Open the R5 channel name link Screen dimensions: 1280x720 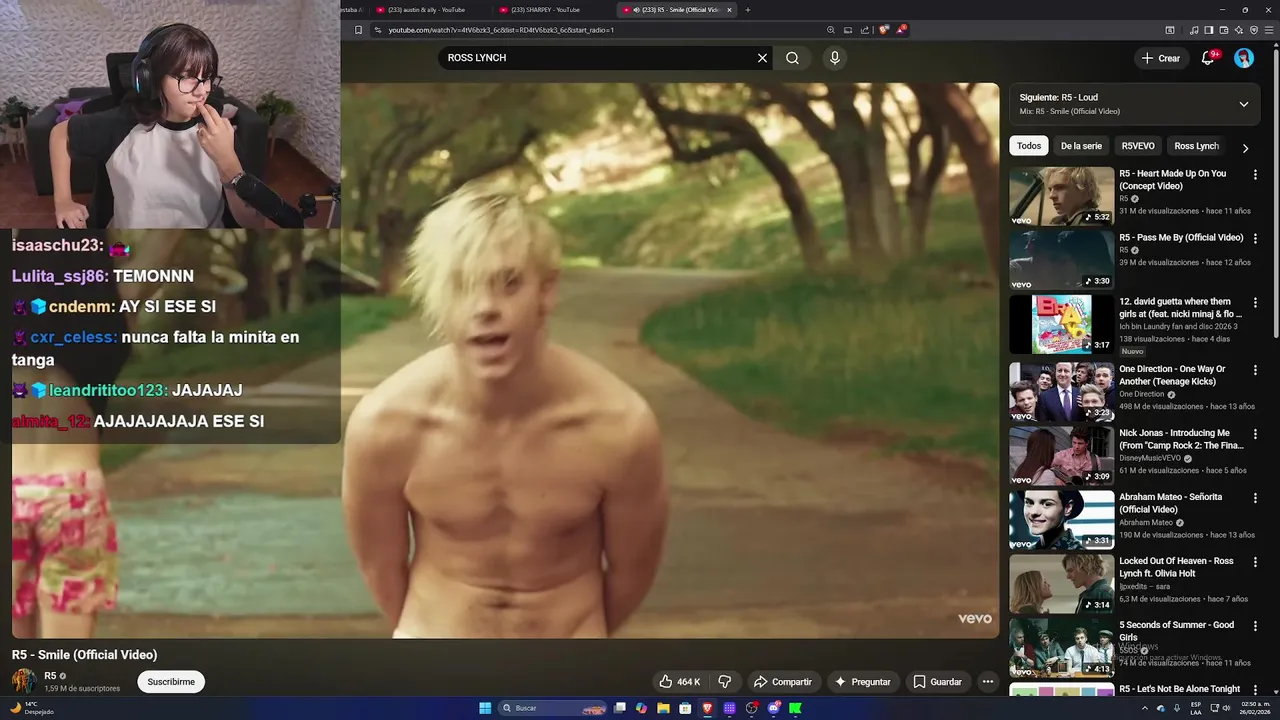click(x=50, y=676)
